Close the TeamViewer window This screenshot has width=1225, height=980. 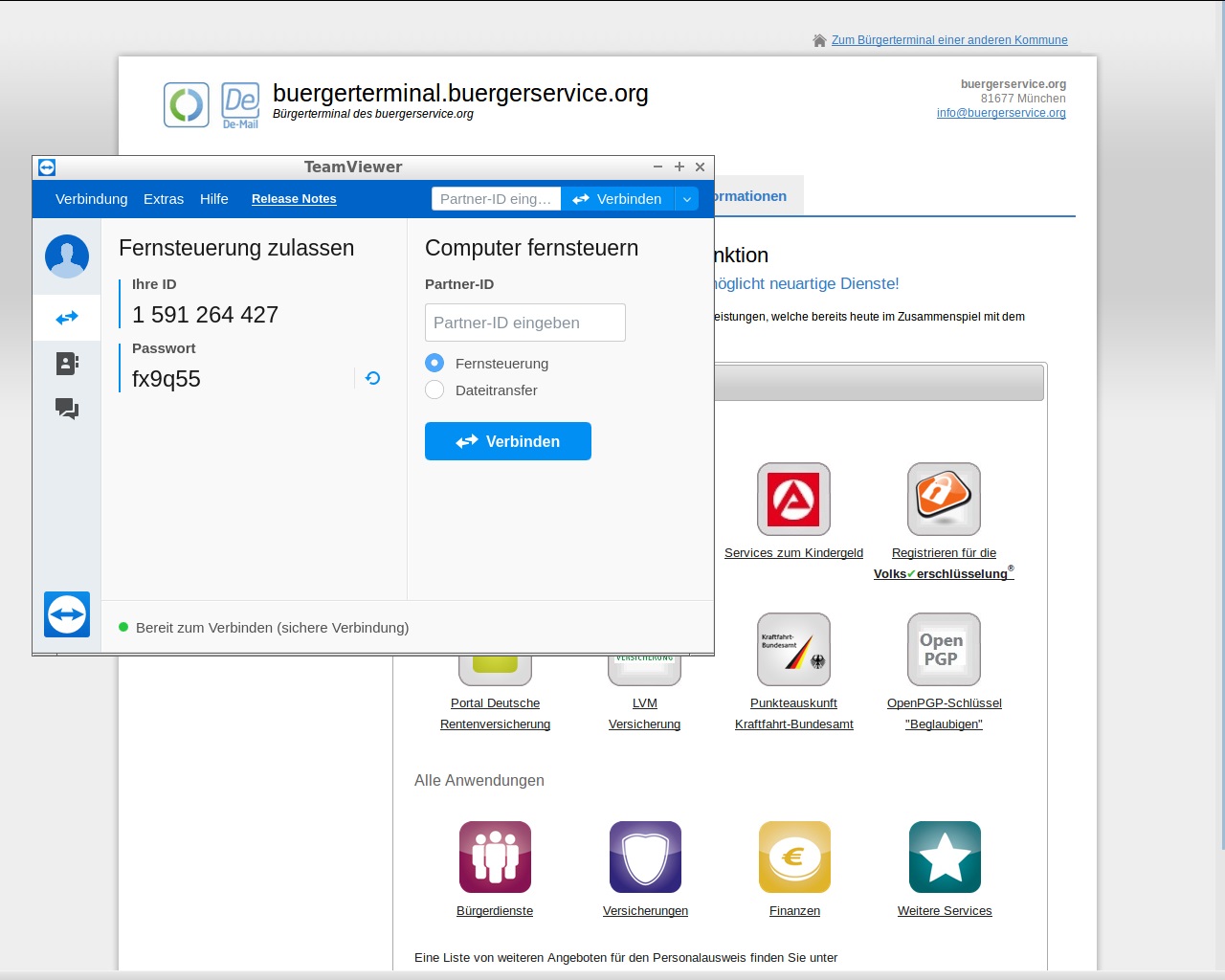click(x=701, y=167)
